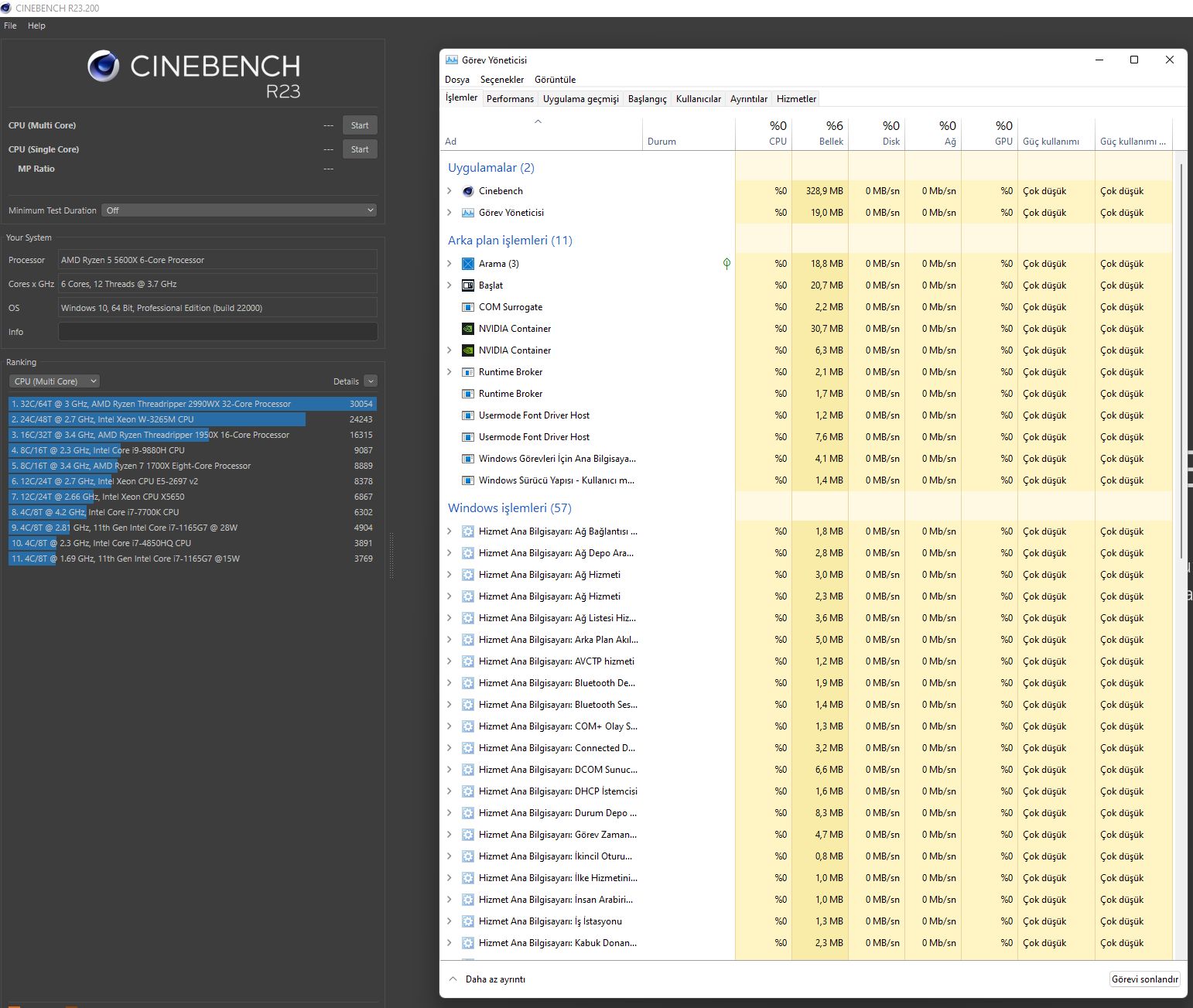Switch to the Ayrıntılar tab

pos(749,99)
